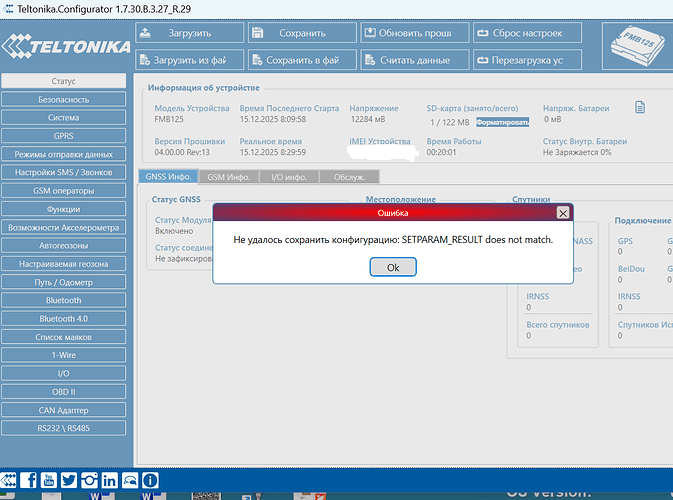Viewport: 673px width, 500px height.
Task: Open the information (i) icon
Action: [x=150, y=481]
